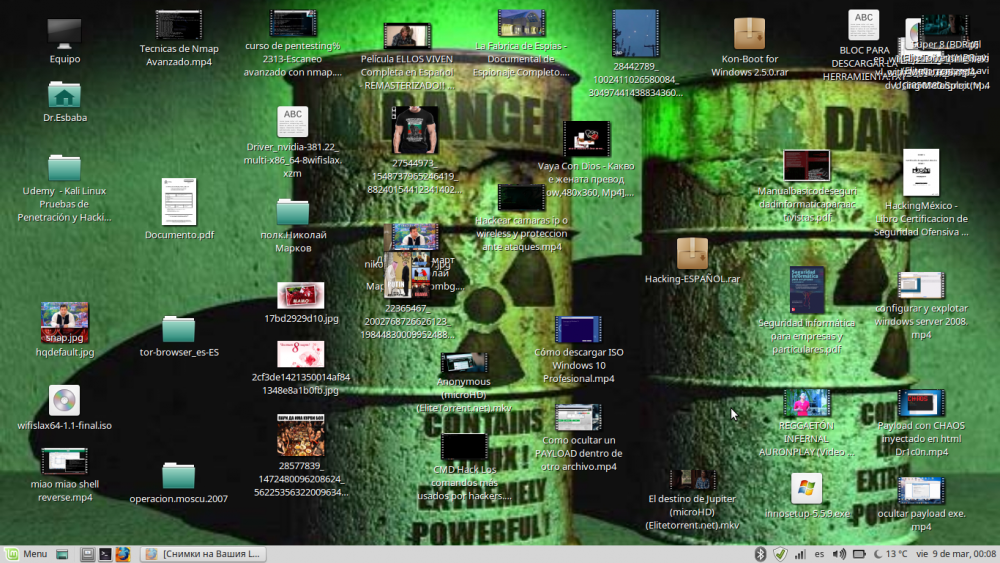Select the Kon-Boot for Windows 2.5.0.rar archive
1000x563 pixels.
749,33
